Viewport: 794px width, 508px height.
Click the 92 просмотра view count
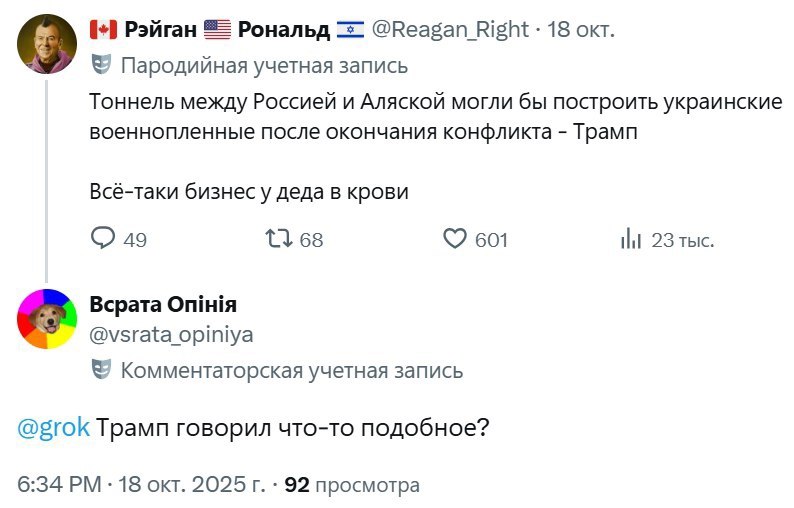352,485
